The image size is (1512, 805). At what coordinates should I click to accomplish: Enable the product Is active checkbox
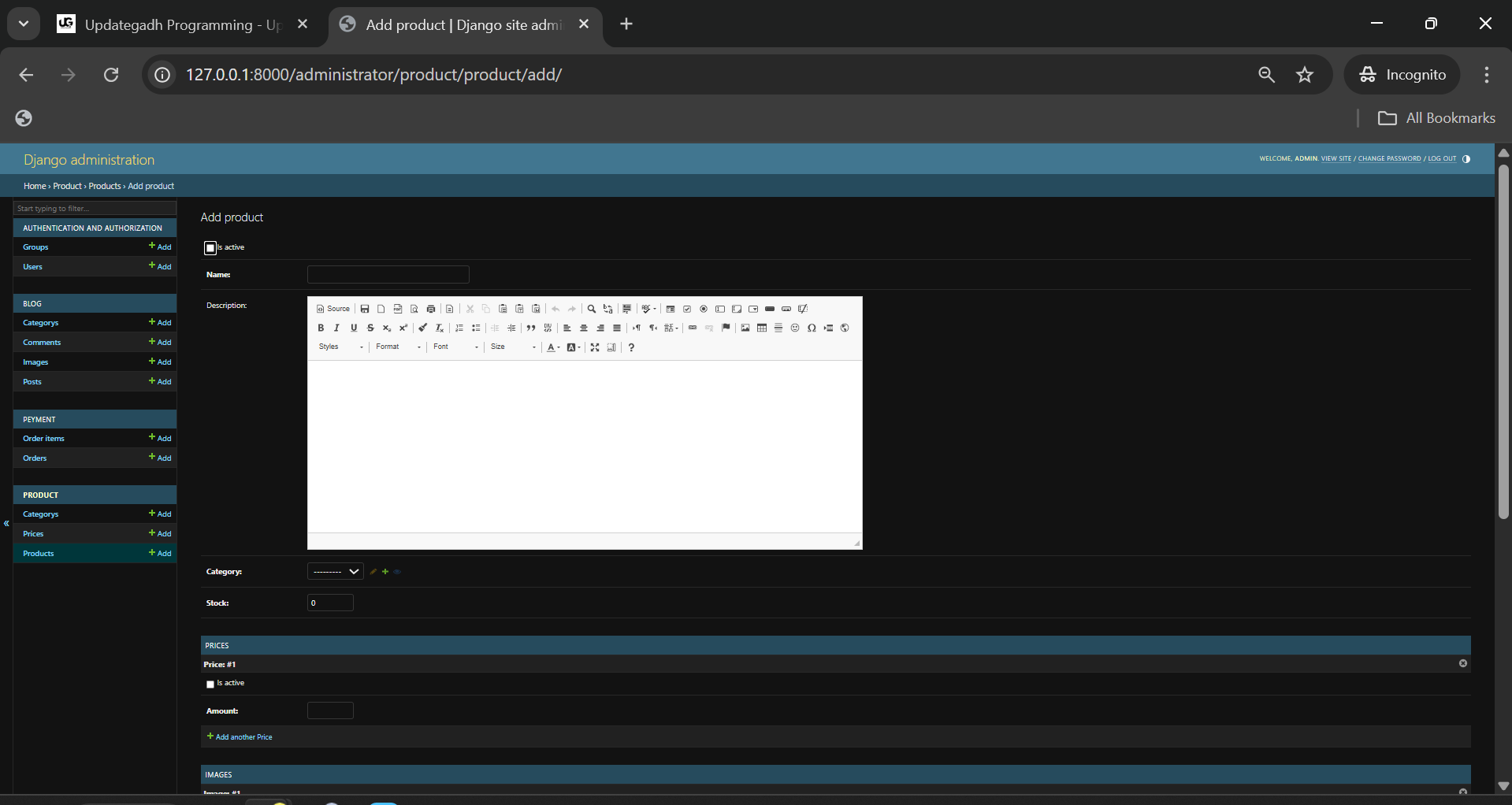[210, 248]
